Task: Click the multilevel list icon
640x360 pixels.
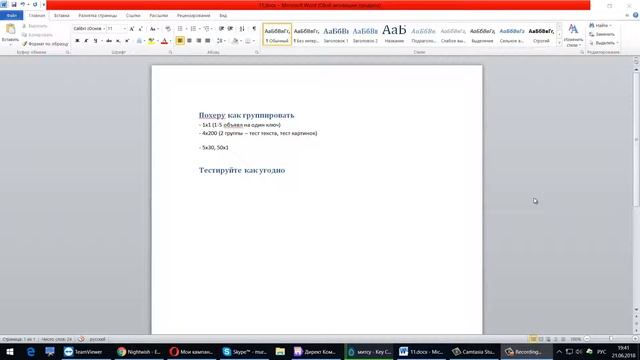Action: click(x=206, y=29)
